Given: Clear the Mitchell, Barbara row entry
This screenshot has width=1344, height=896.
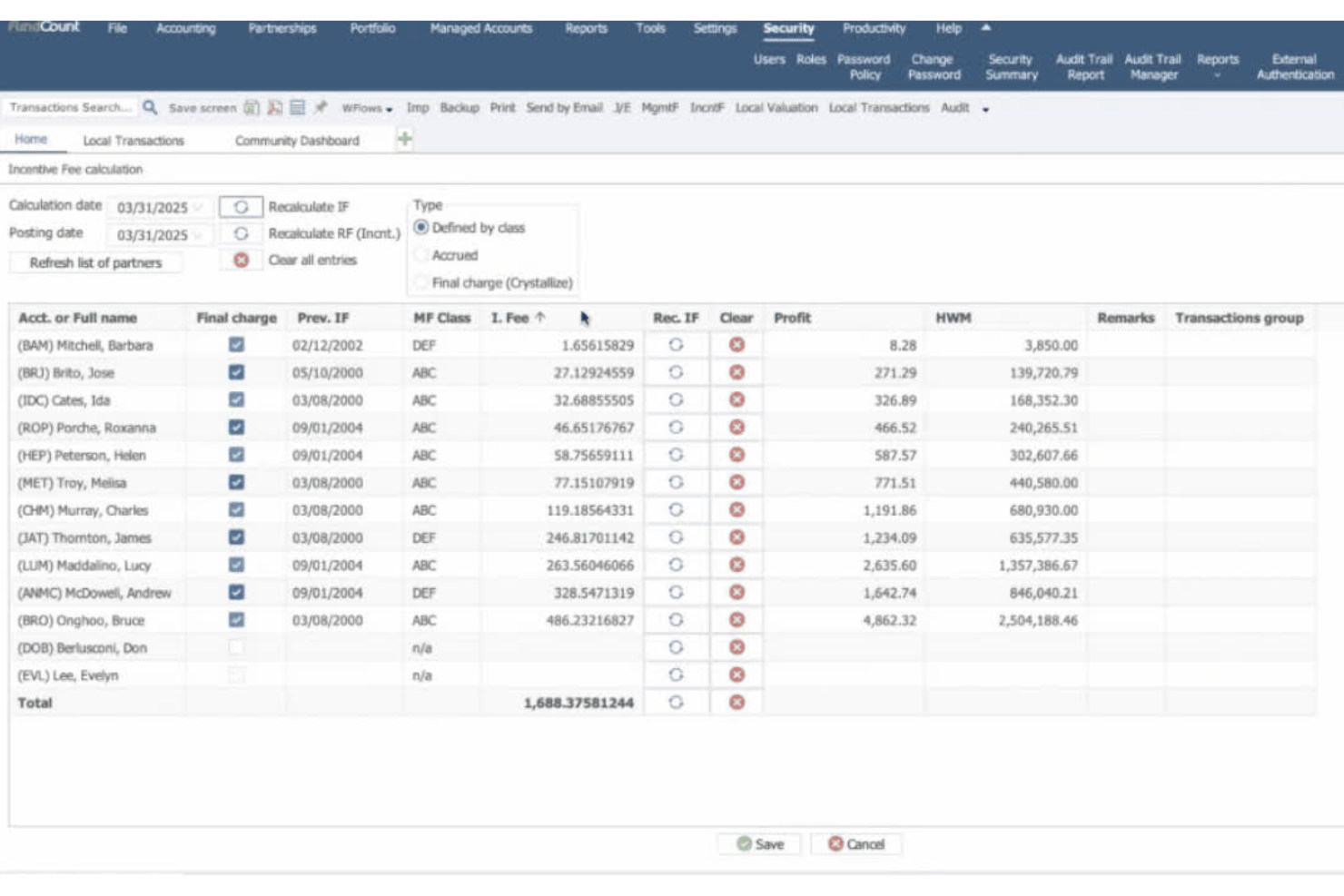Looking at the screenshot, I should [736, 345].
